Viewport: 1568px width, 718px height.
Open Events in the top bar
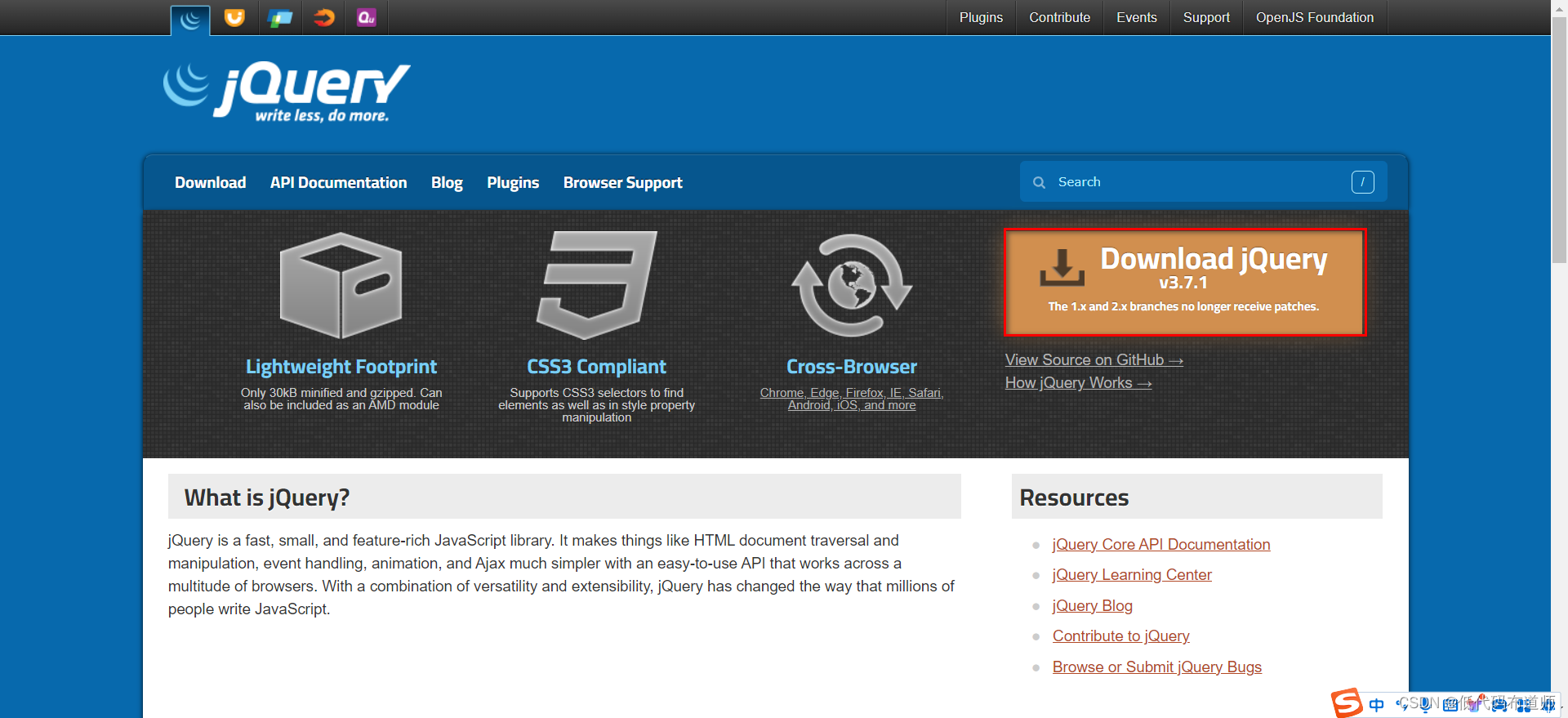tap(1136, 17)
